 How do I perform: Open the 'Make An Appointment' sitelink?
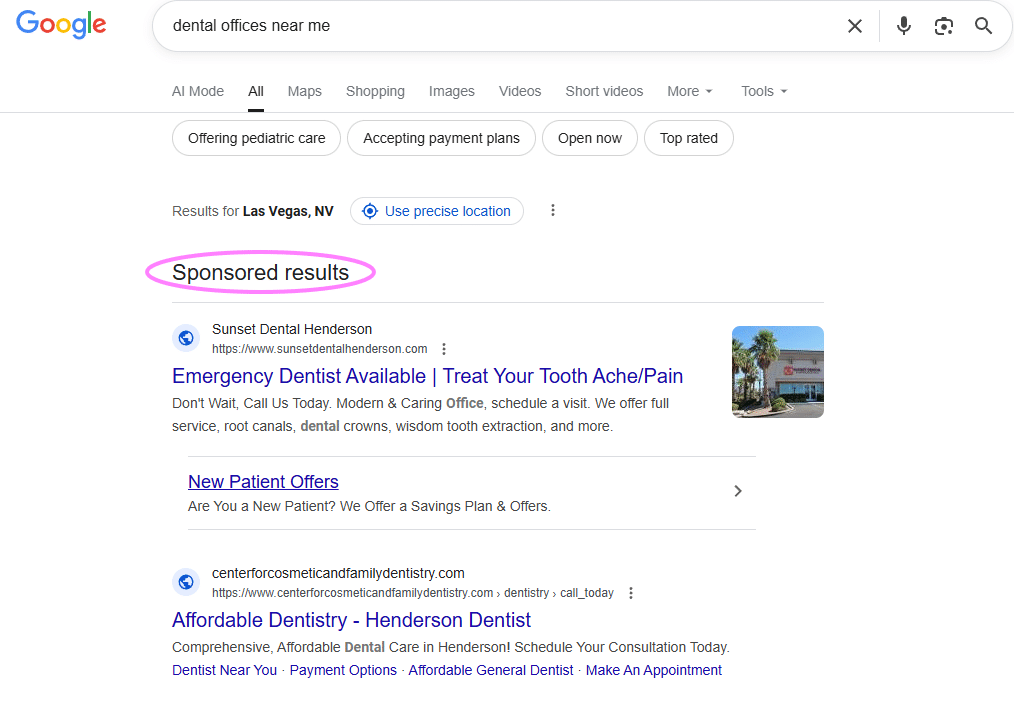(x=654, y=670)
